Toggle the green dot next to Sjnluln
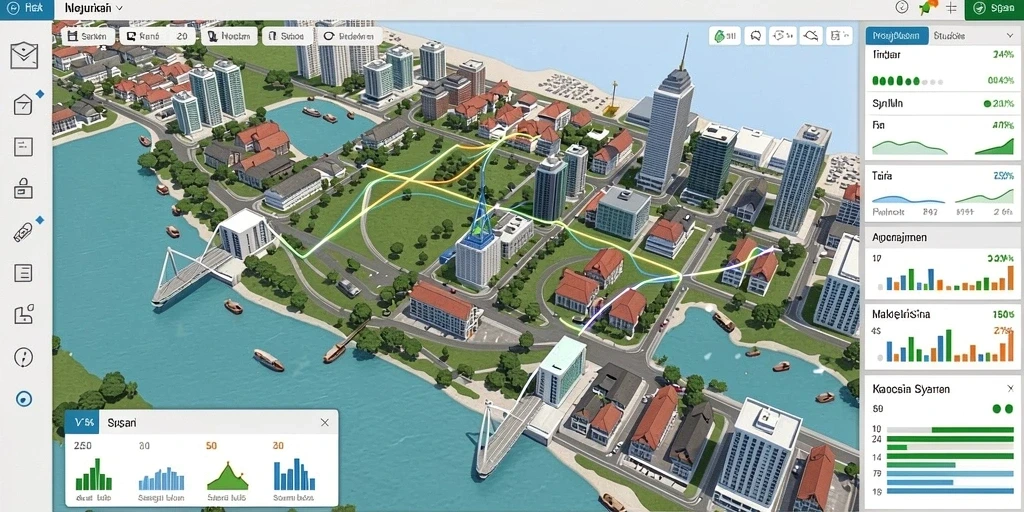 [x=987, y=103]
